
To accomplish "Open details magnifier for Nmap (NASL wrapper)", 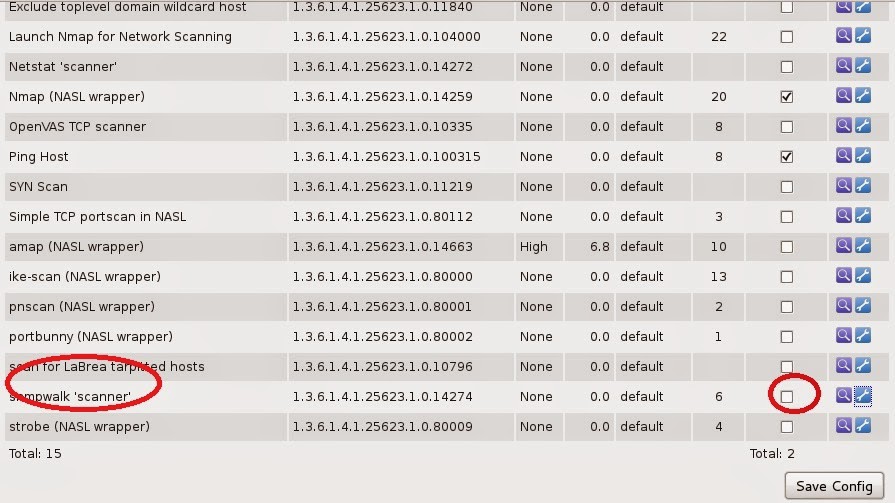I will (x=844, y=97).
